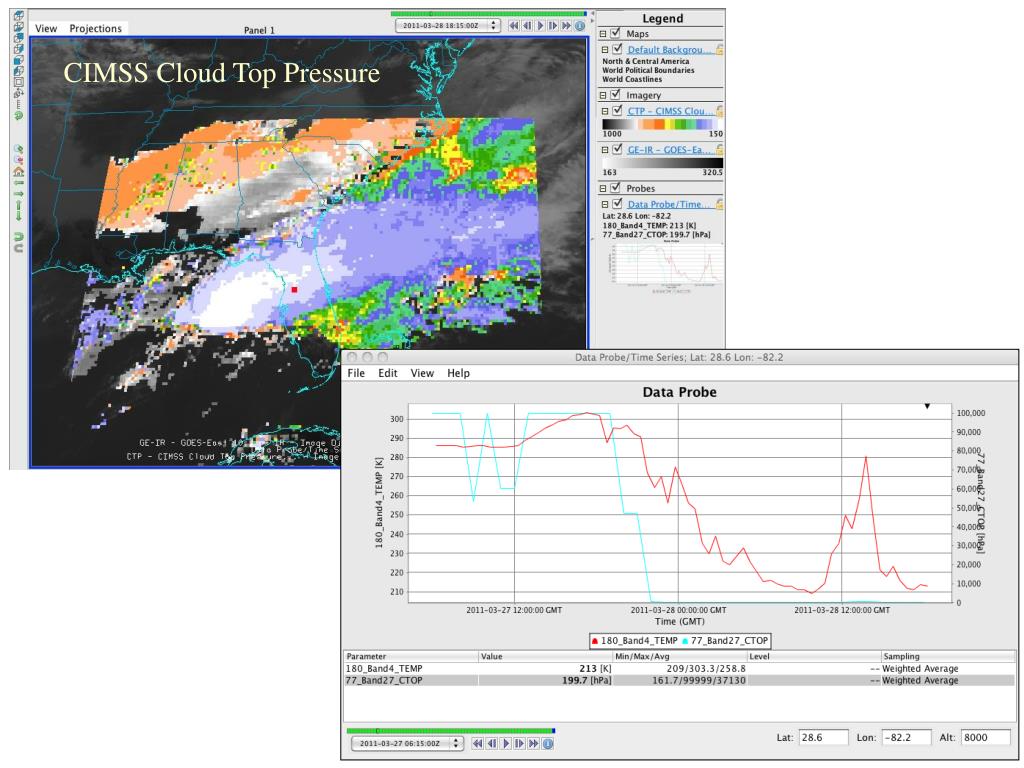
Task: Click the GE-IR grayscale bar 163 to 320.5
Action: click(x=662, y=163)
